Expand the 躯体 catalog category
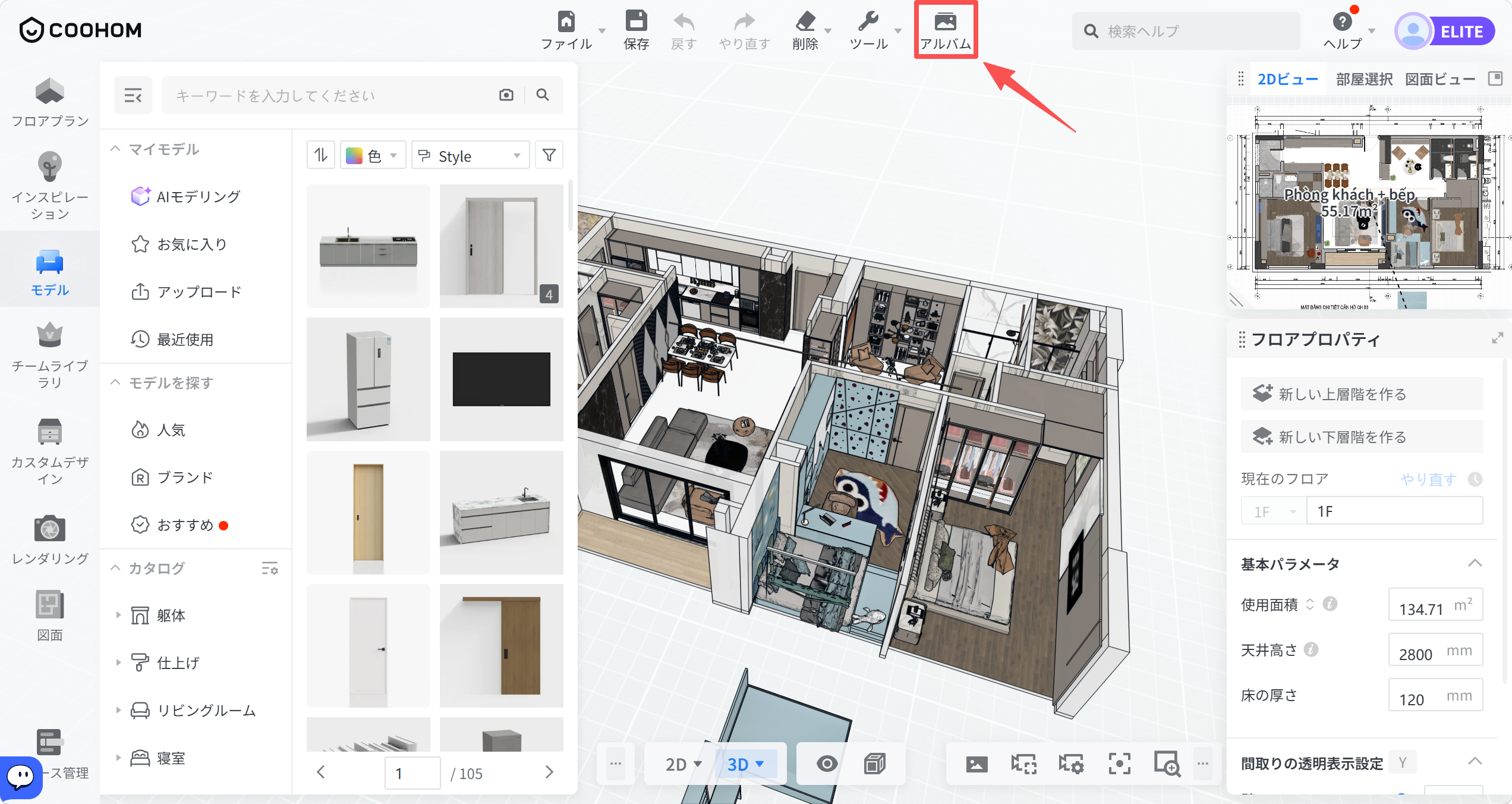 118,615
